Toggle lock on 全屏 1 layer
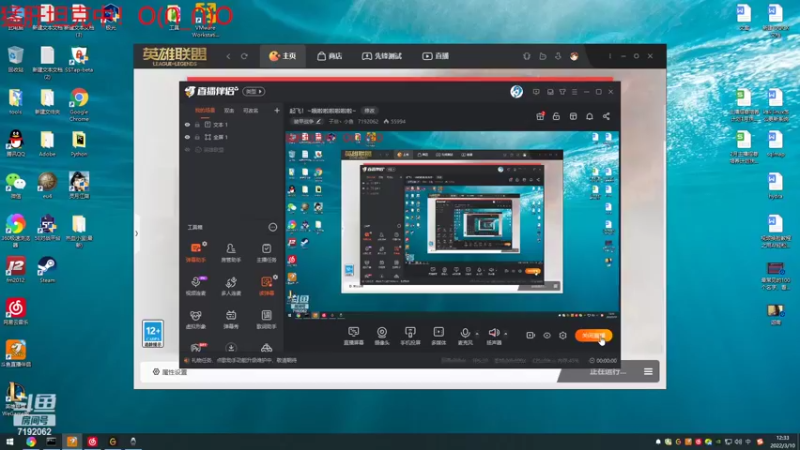 (x=197, y=137)
